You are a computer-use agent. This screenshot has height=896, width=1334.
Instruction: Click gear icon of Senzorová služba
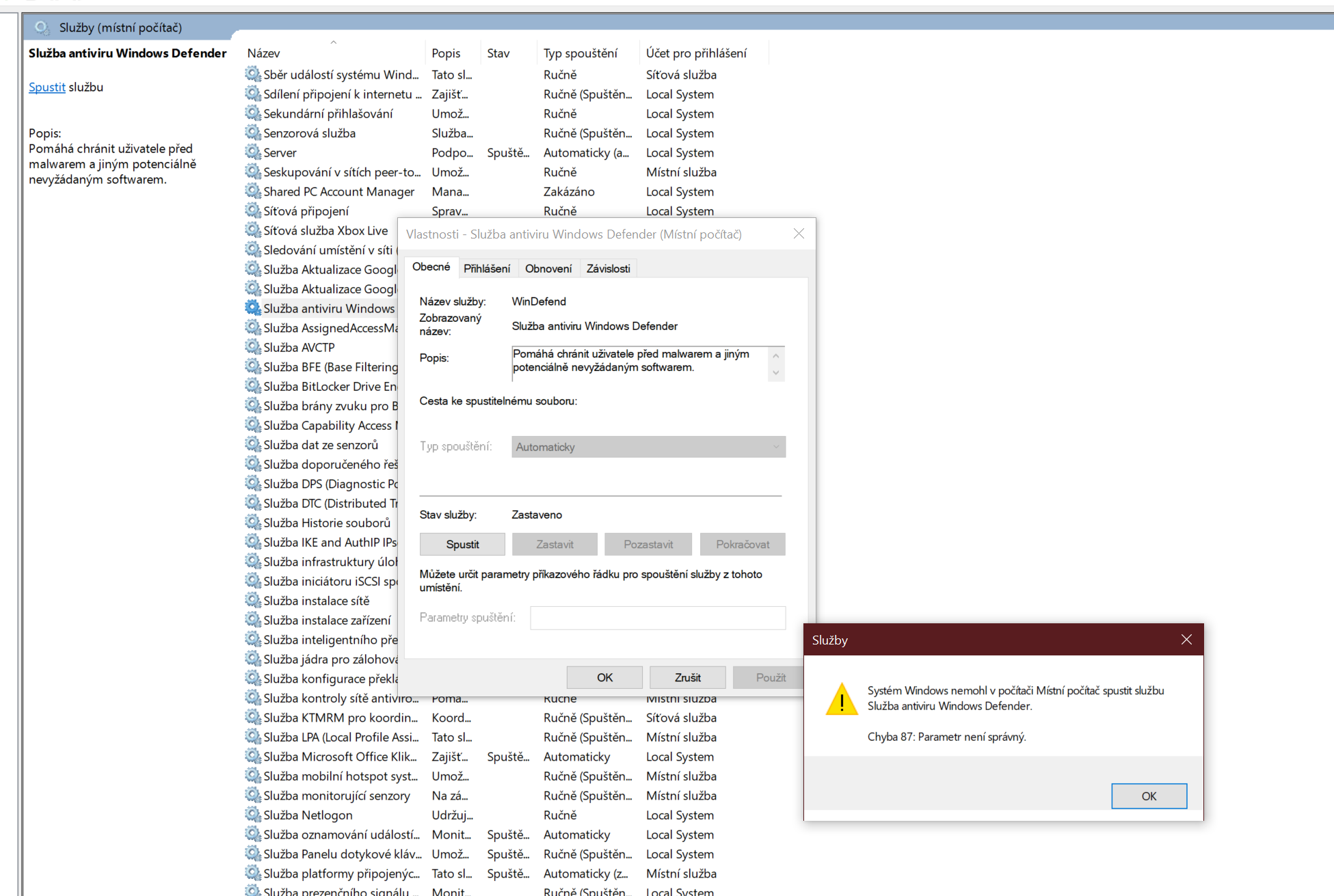(253, 133)
